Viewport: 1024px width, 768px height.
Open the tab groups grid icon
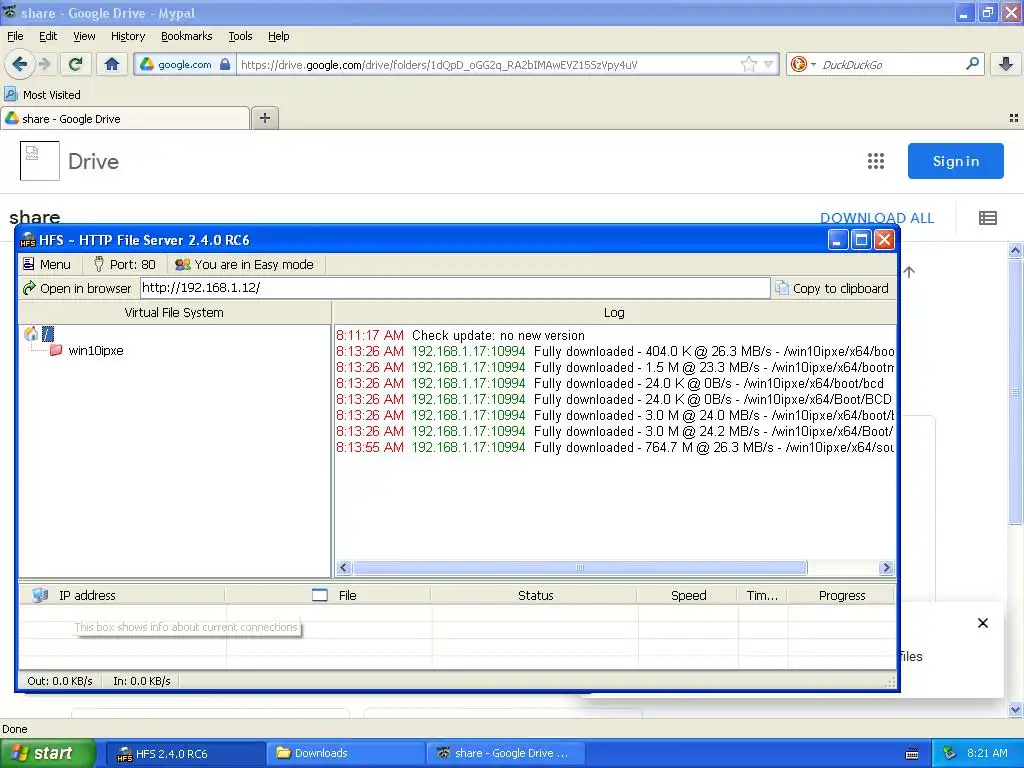pos(1014,118)
